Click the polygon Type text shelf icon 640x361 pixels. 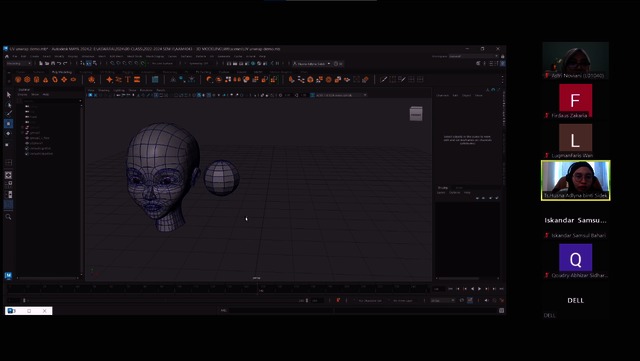click(x=128, y=80)
